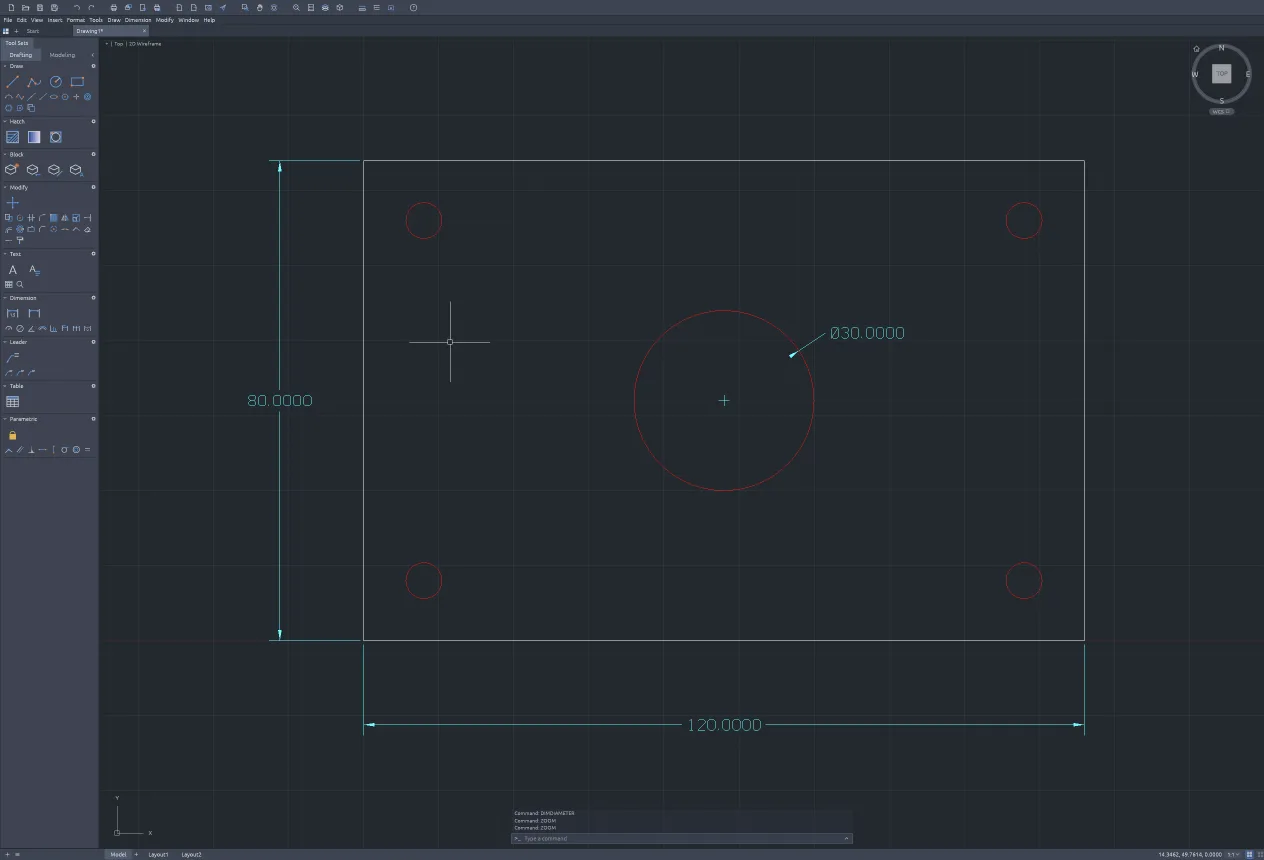Viewport: 1264px width, 860px height.
Task: Open the WCS coordinate system dropdown
Action: click(1221, 112)
